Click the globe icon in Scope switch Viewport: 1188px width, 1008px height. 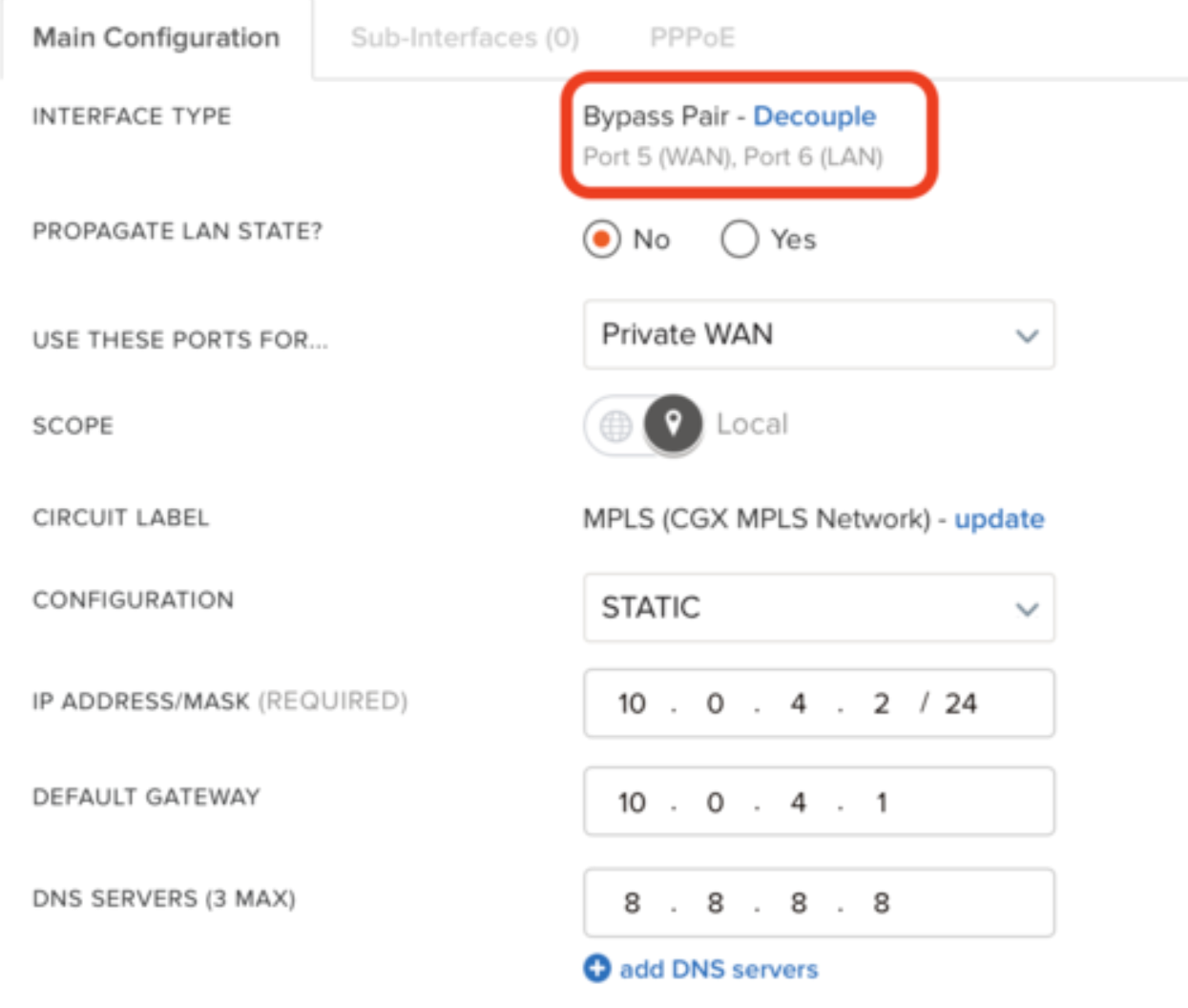(x=615, y=426)
